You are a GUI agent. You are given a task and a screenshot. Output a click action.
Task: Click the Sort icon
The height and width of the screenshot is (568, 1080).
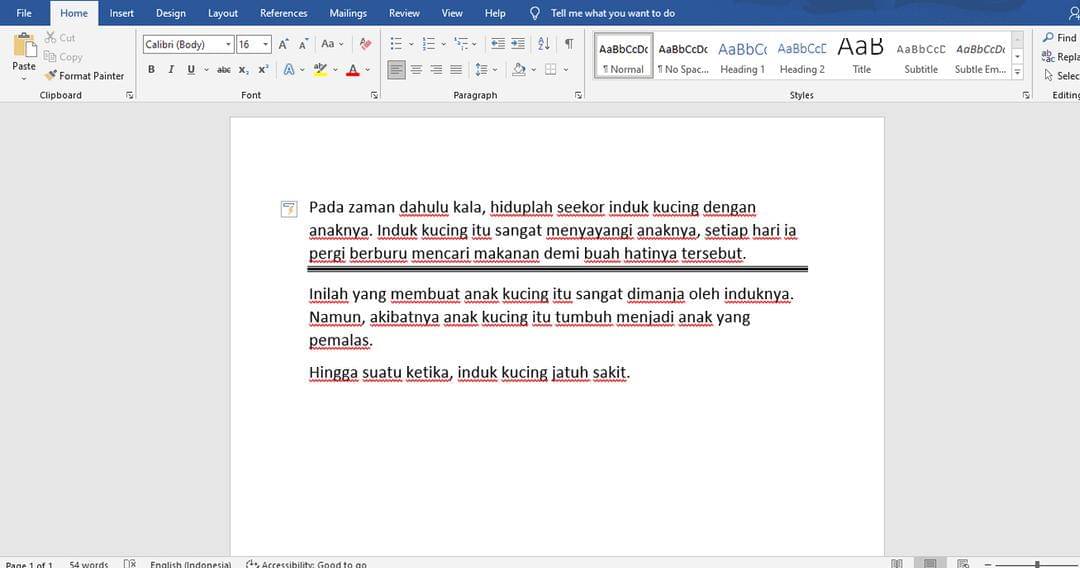(544, 44)
